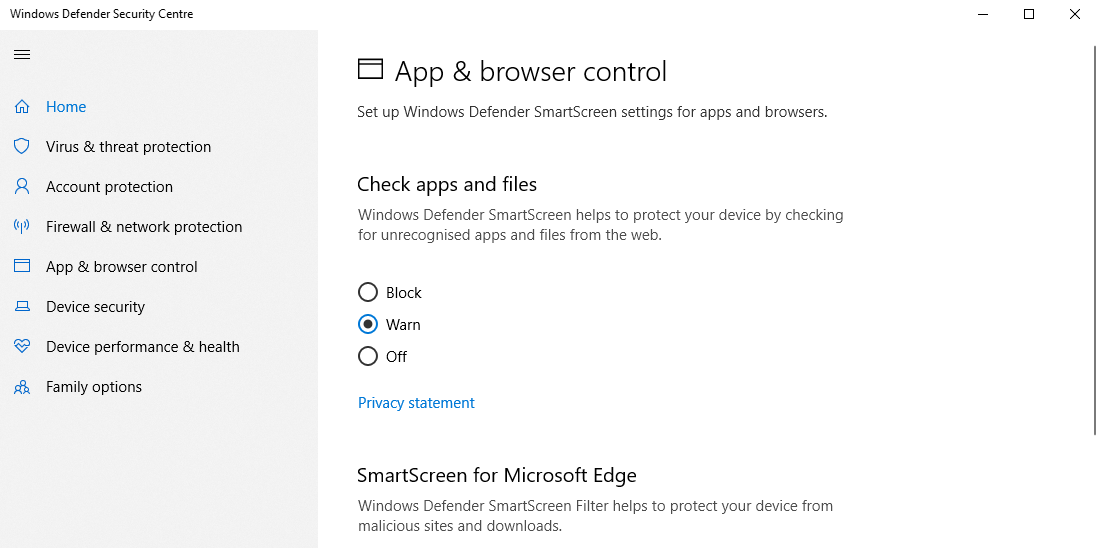Click the Family options people icon
The height and width of the screenshot is (548, 1096).
[22, 387]
